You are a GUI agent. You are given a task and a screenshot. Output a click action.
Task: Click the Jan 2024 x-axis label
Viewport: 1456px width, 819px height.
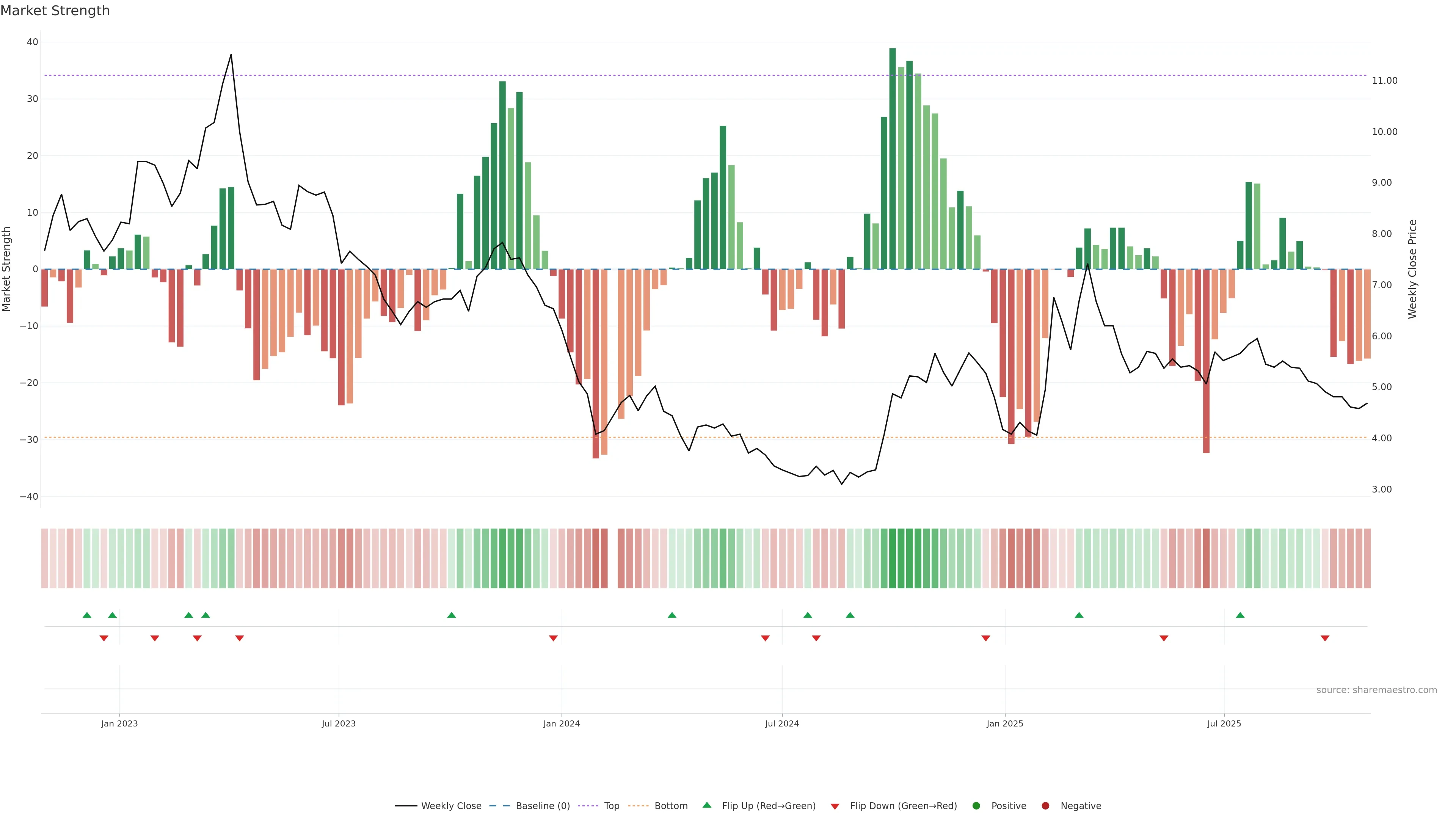pos(561,723)
